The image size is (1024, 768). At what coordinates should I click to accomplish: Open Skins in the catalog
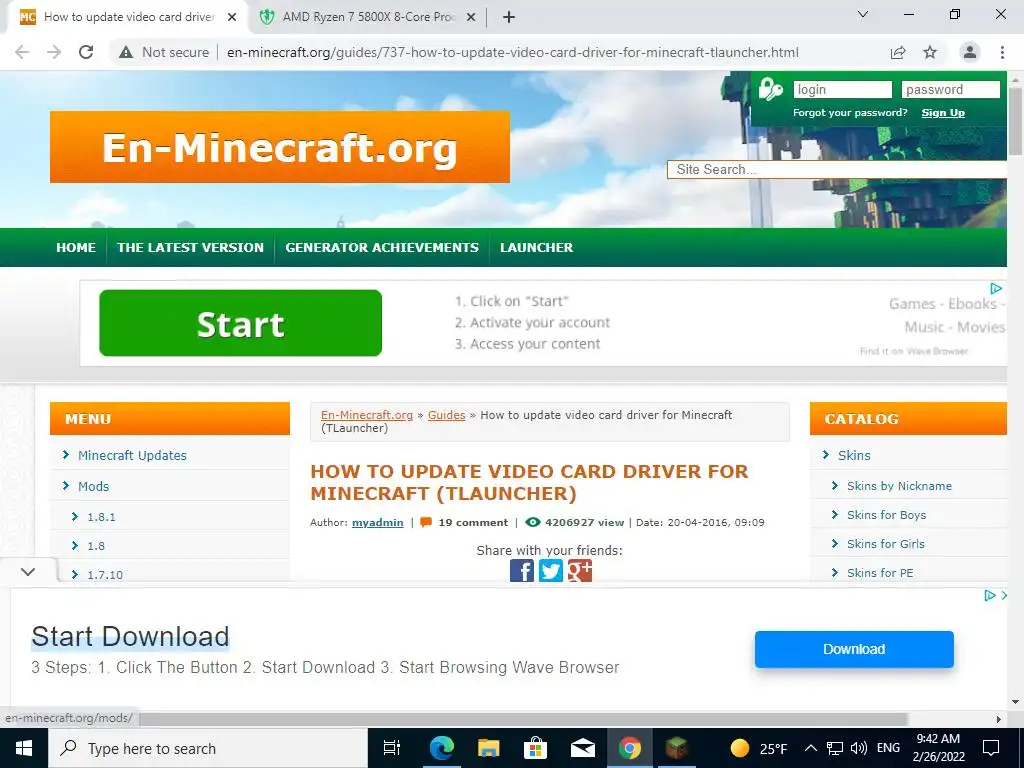tap(854, 456)
